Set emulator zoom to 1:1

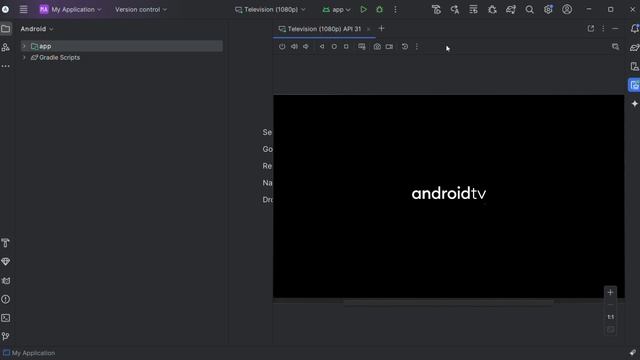click(x=610, y=317)
